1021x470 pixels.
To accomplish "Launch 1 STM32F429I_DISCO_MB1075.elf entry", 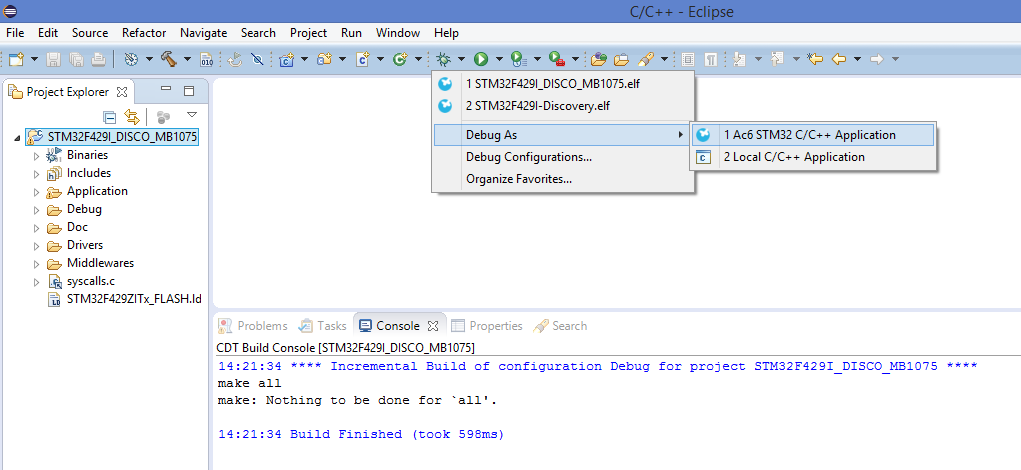I will [563, 84].
